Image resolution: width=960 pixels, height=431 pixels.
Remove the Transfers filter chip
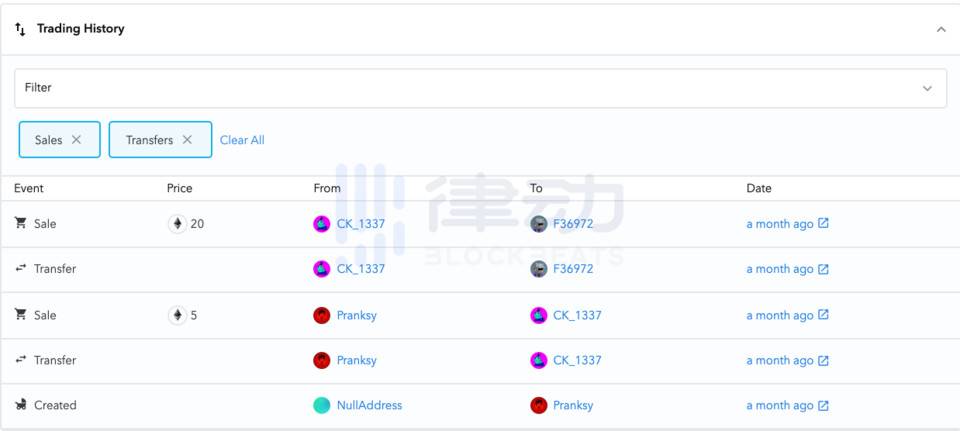(x=187, y=140)
